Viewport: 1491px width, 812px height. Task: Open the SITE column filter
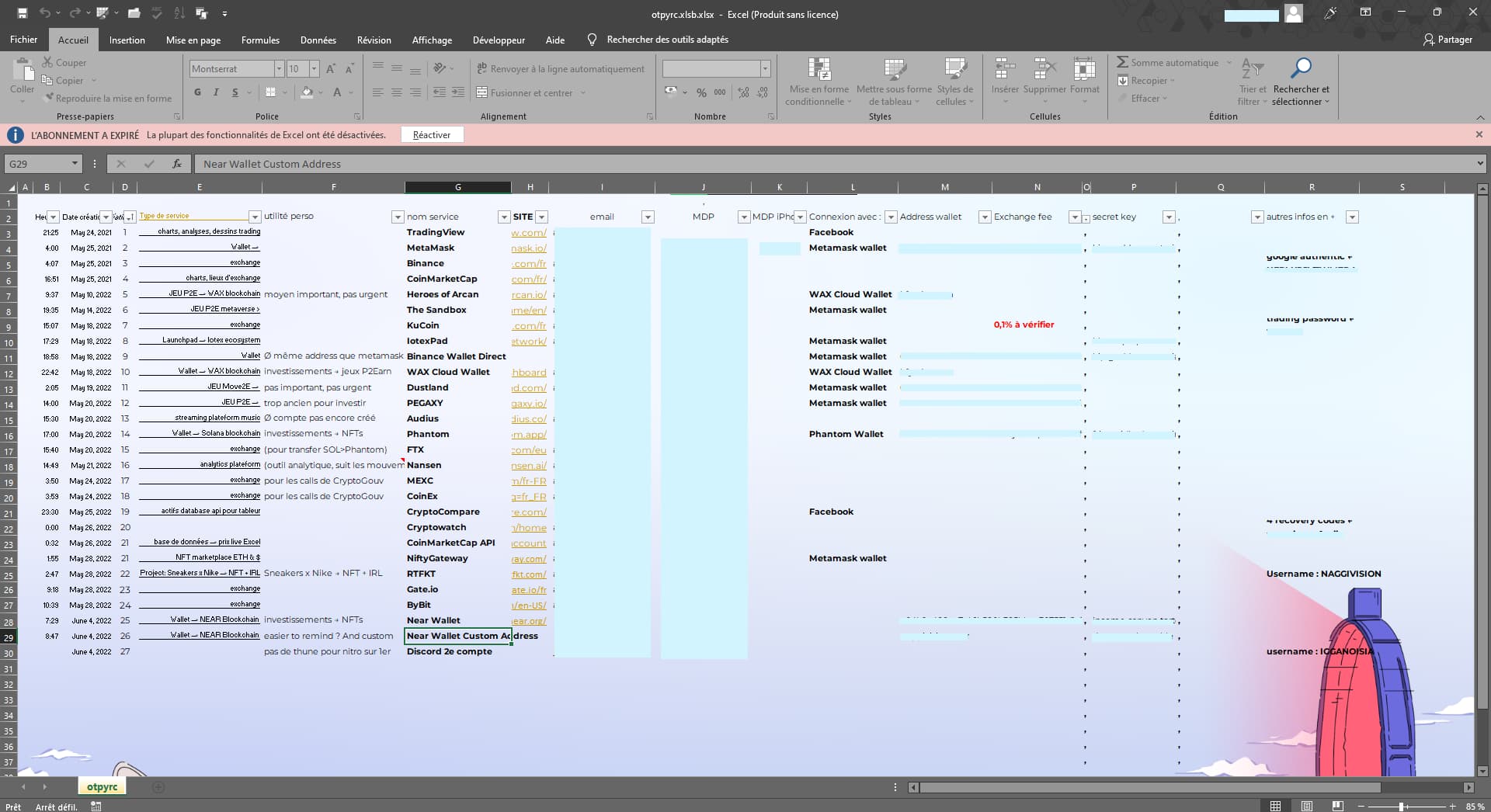[541, 217]
